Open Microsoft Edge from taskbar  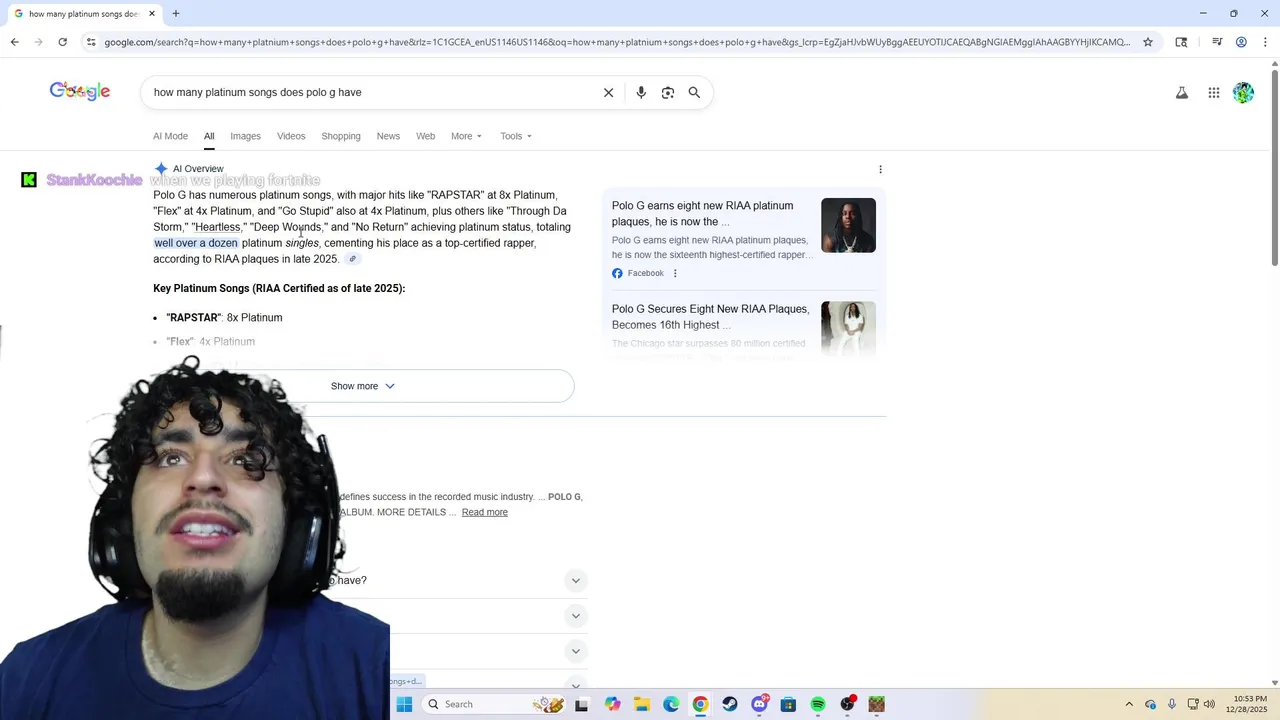click(671, 704)
